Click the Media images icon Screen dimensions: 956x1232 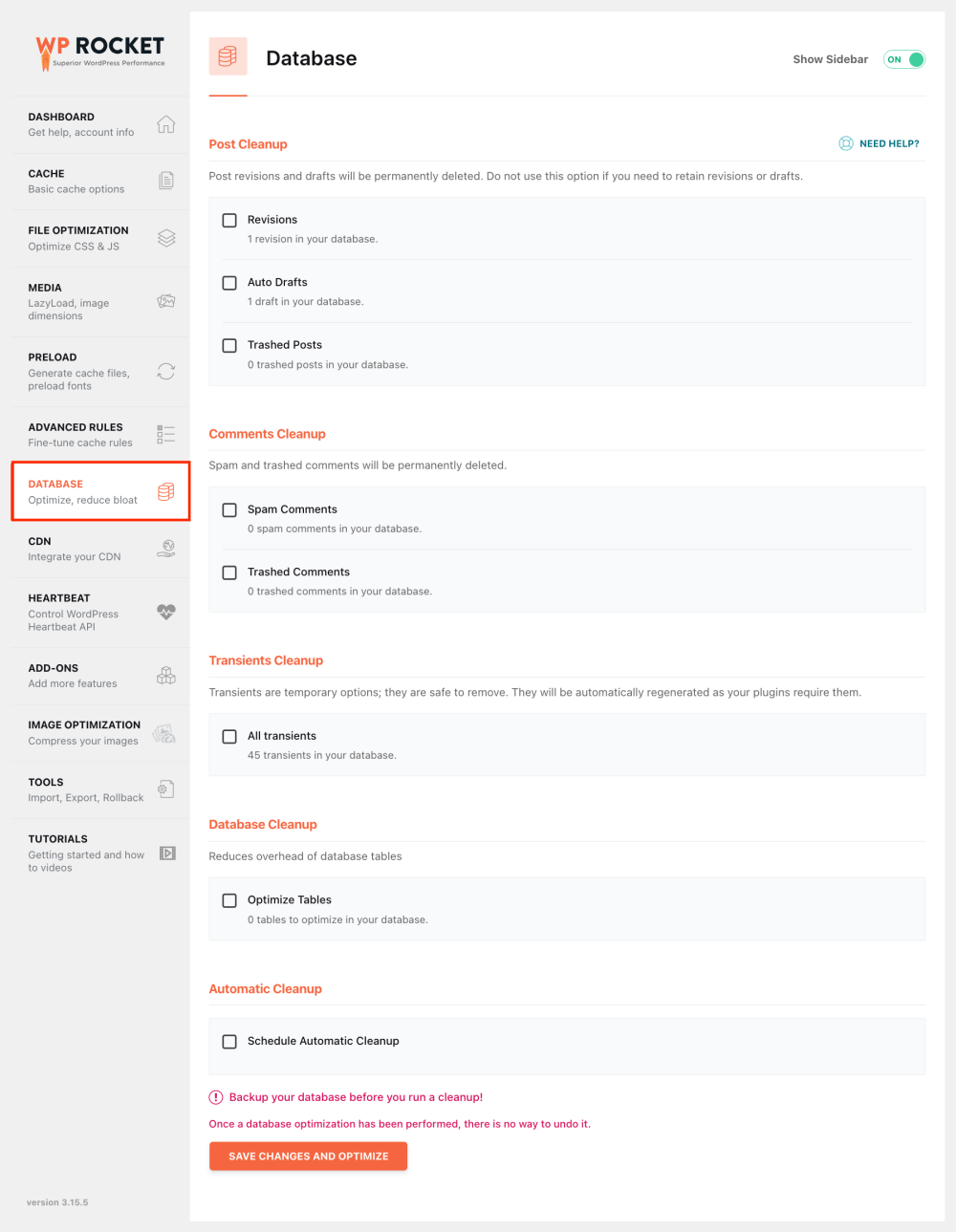tap(166, 301)
